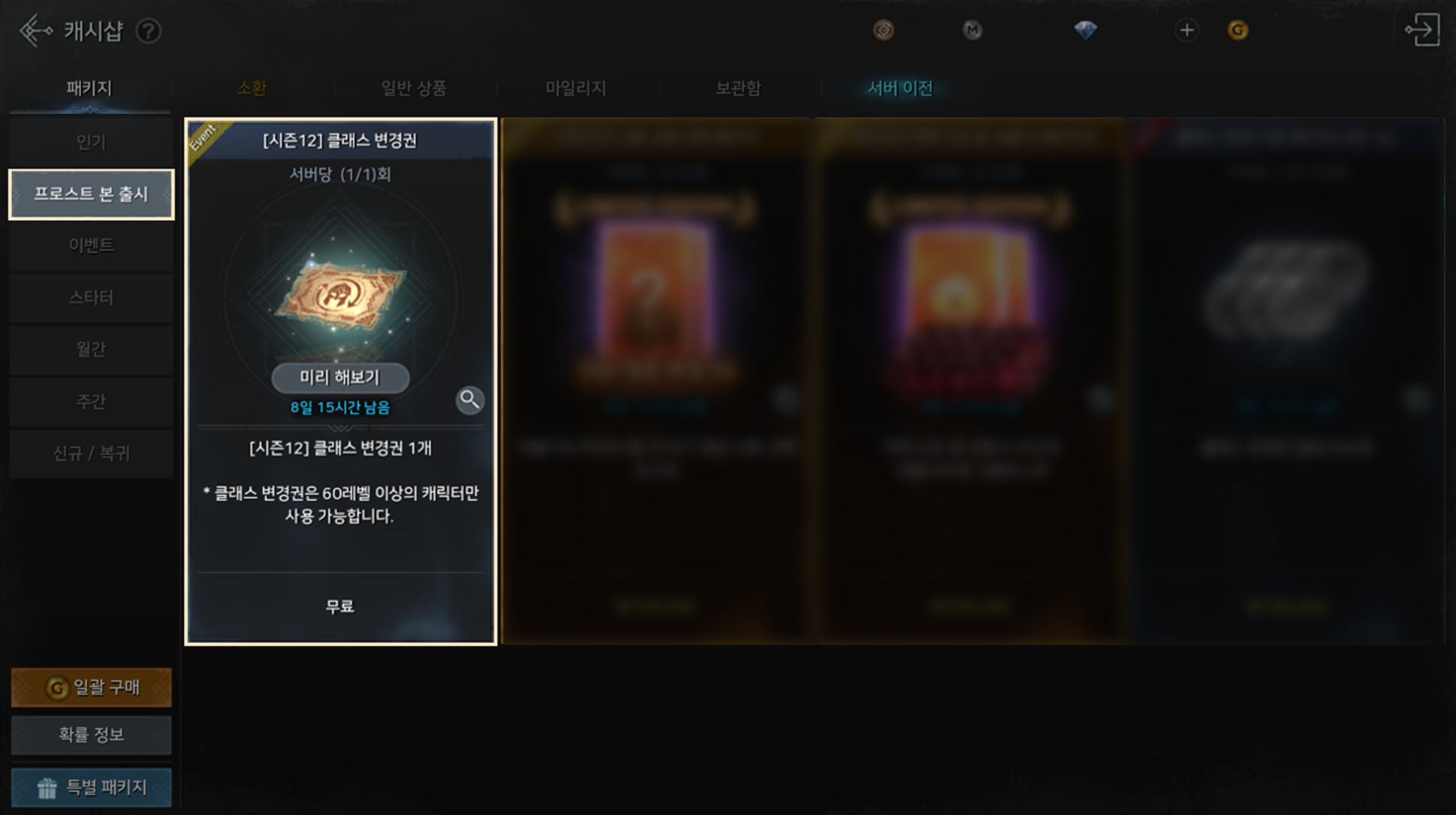
Task: Open the 일반 상품 tab
Action: [414, 89]
